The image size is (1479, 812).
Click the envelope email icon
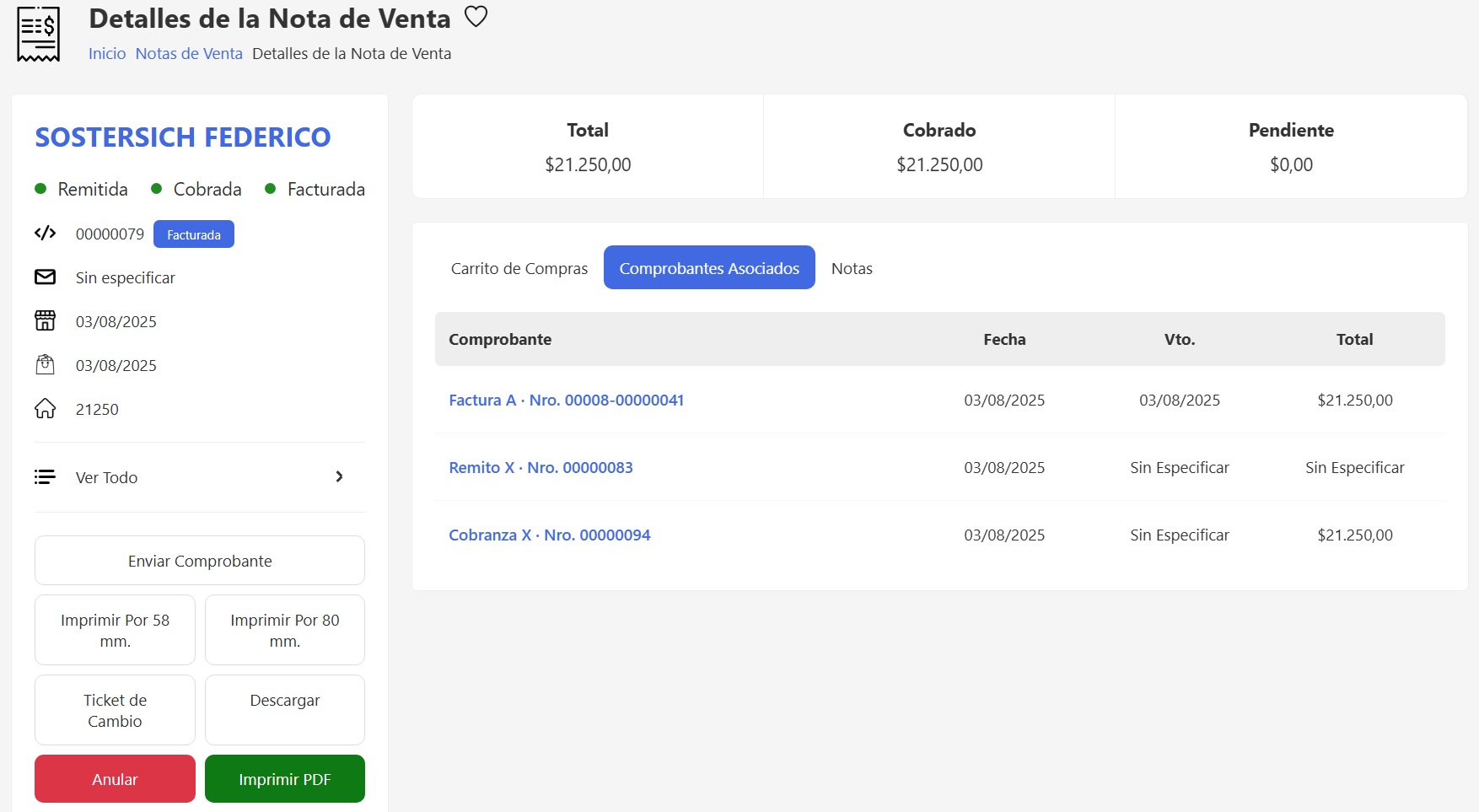click(45, 277)
